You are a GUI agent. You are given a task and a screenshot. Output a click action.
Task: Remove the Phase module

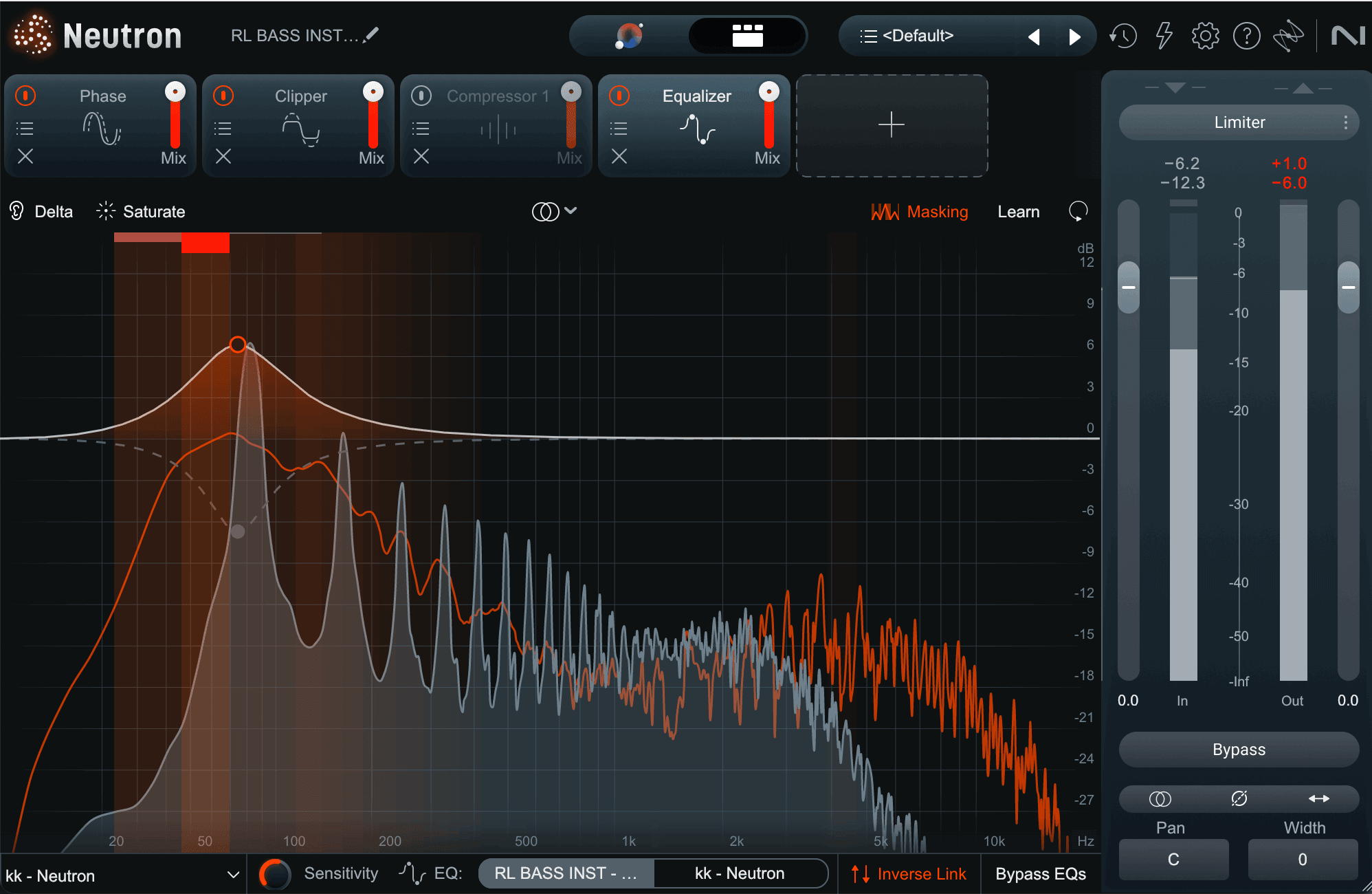[25, 157]
